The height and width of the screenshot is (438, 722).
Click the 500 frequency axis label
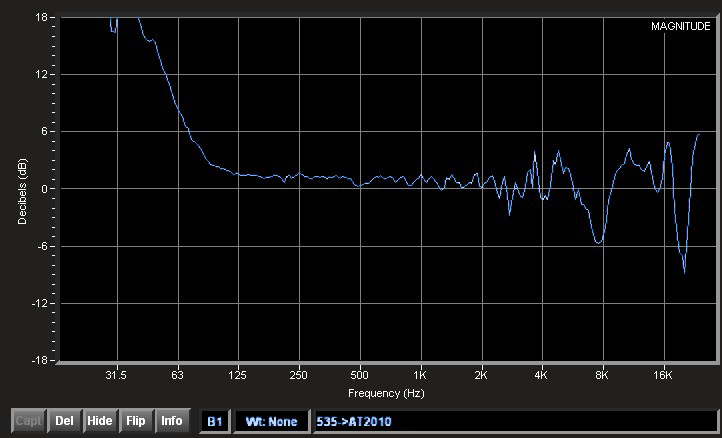359,375
